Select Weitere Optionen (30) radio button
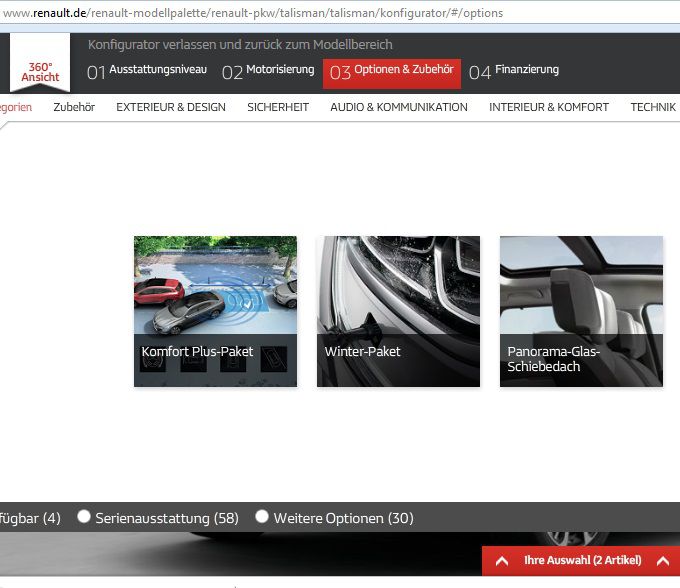 (x=262, y=516)
